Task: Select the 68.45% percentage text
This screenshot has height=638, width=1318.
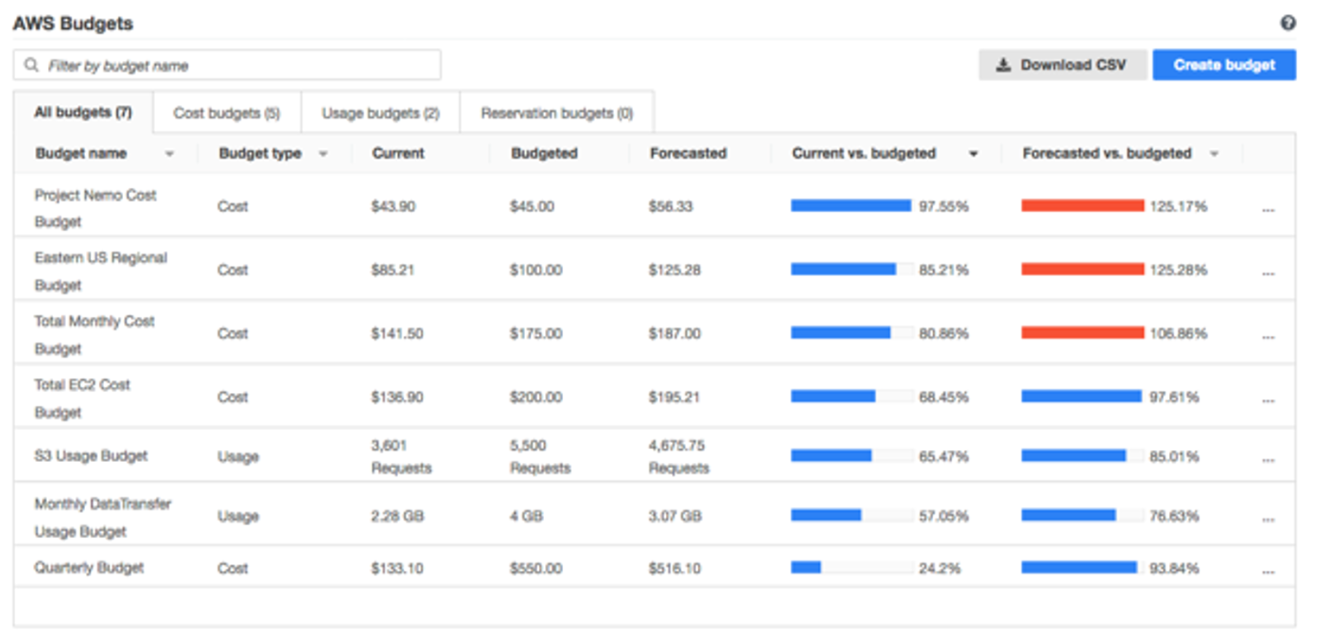Action: pyautogui.click(x=944, y=397)
